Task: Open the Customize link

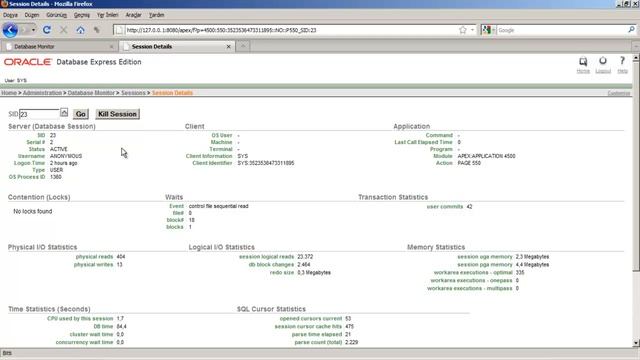Action: [619, 93]
